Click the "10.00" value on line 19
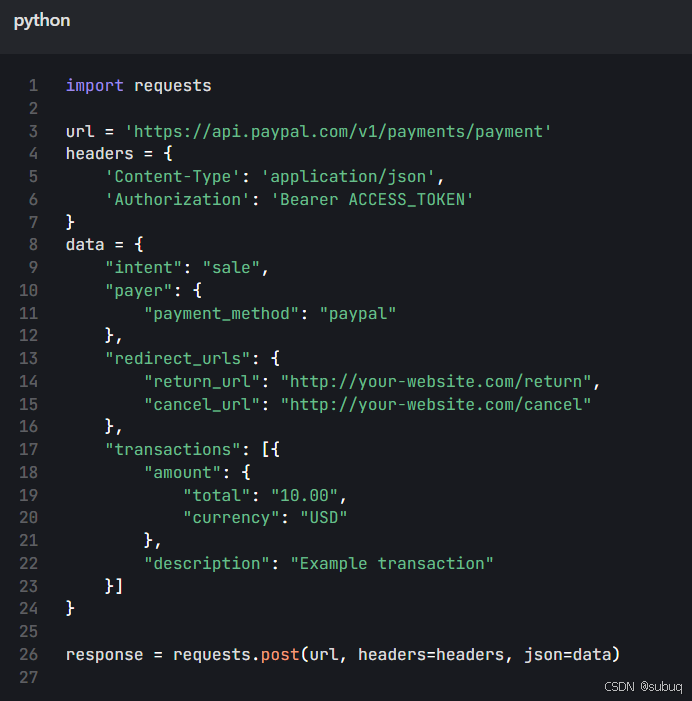 pos(304,495)
